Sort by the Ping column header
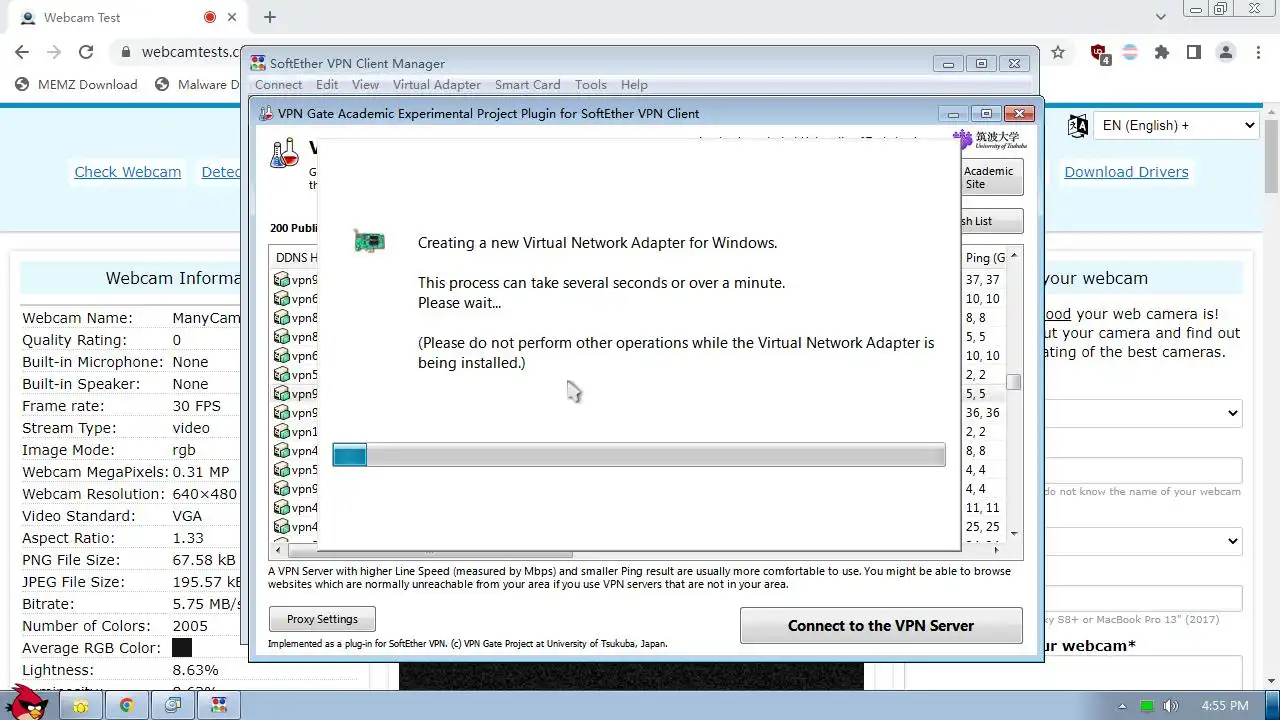The width and height of the screenshot is (1280, 720). click(984, 258)
